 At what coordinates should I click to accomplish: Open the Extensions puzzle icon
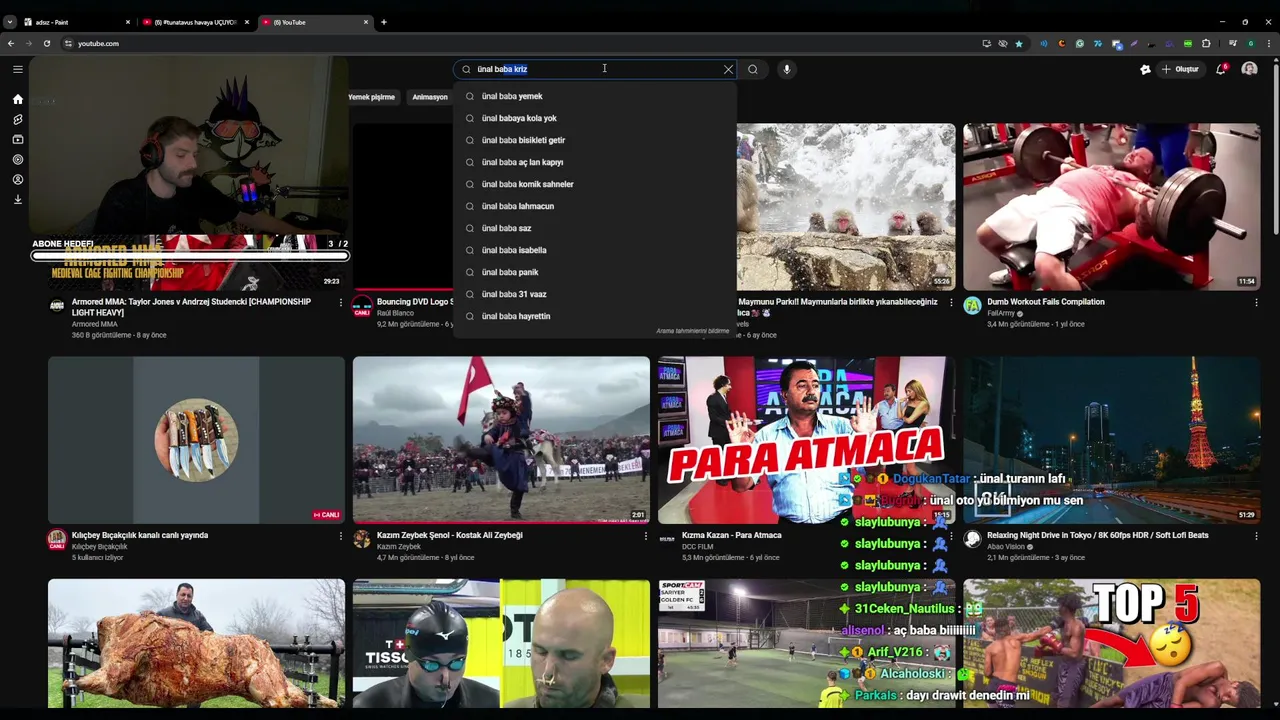pyautogui.click(x=1206, y=43)
